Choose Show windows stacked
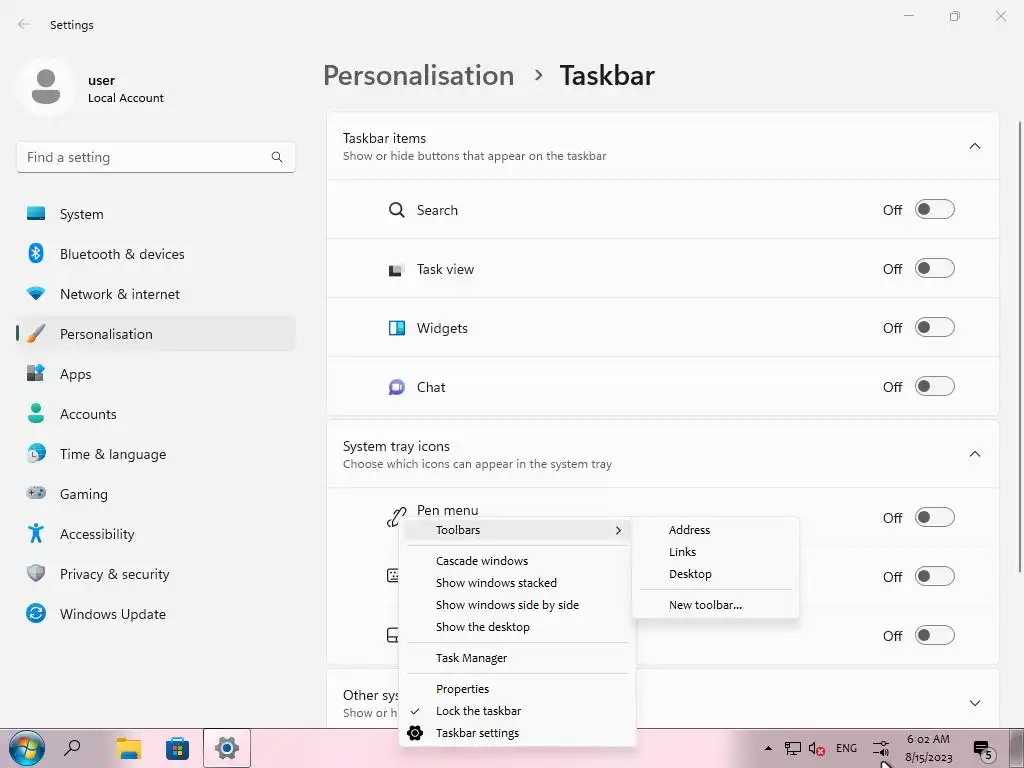1024x768 pixels. click(x=517, y=583)
